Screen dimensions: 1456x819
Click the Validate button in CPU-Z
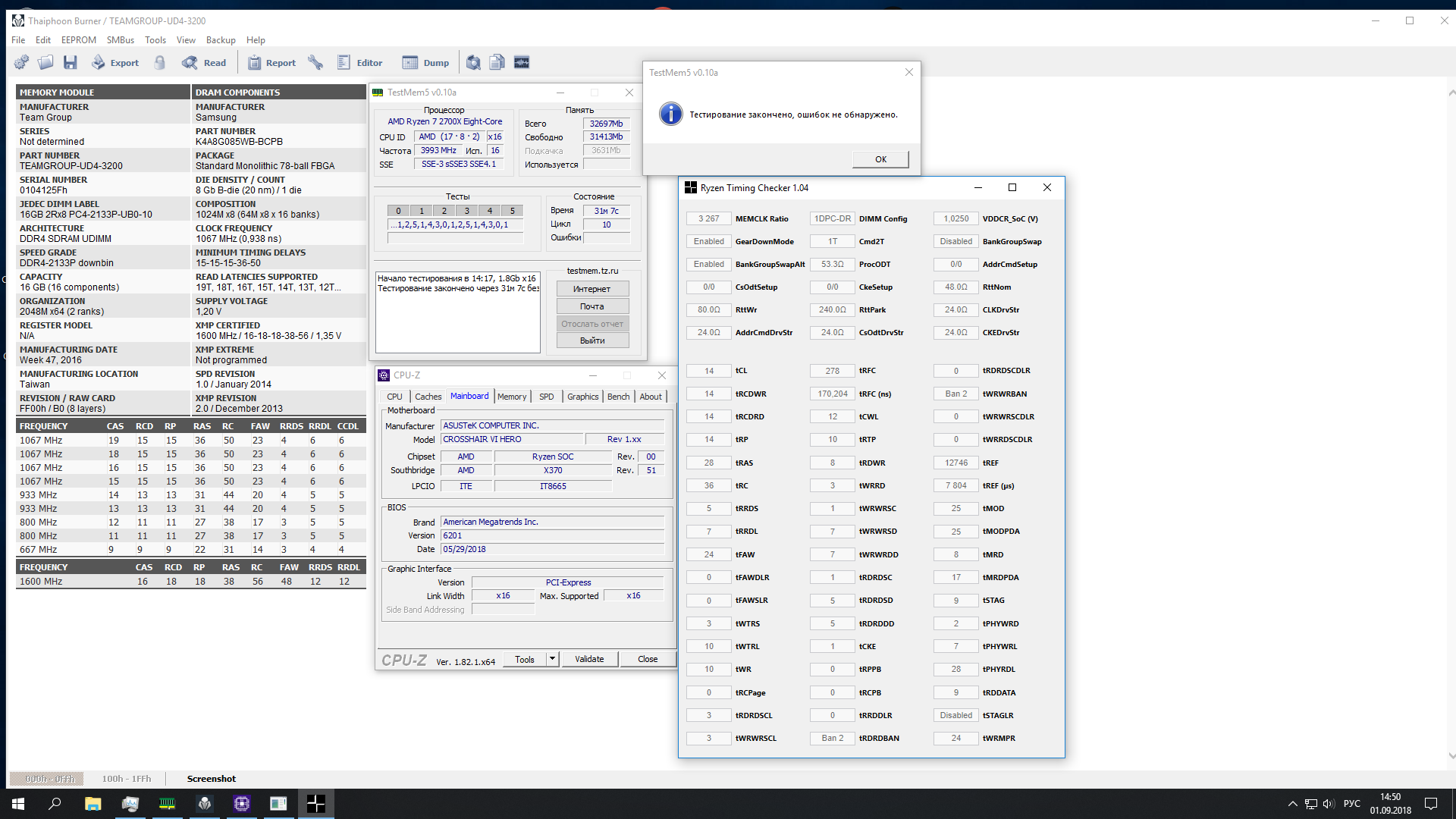[x=589, y=659]
